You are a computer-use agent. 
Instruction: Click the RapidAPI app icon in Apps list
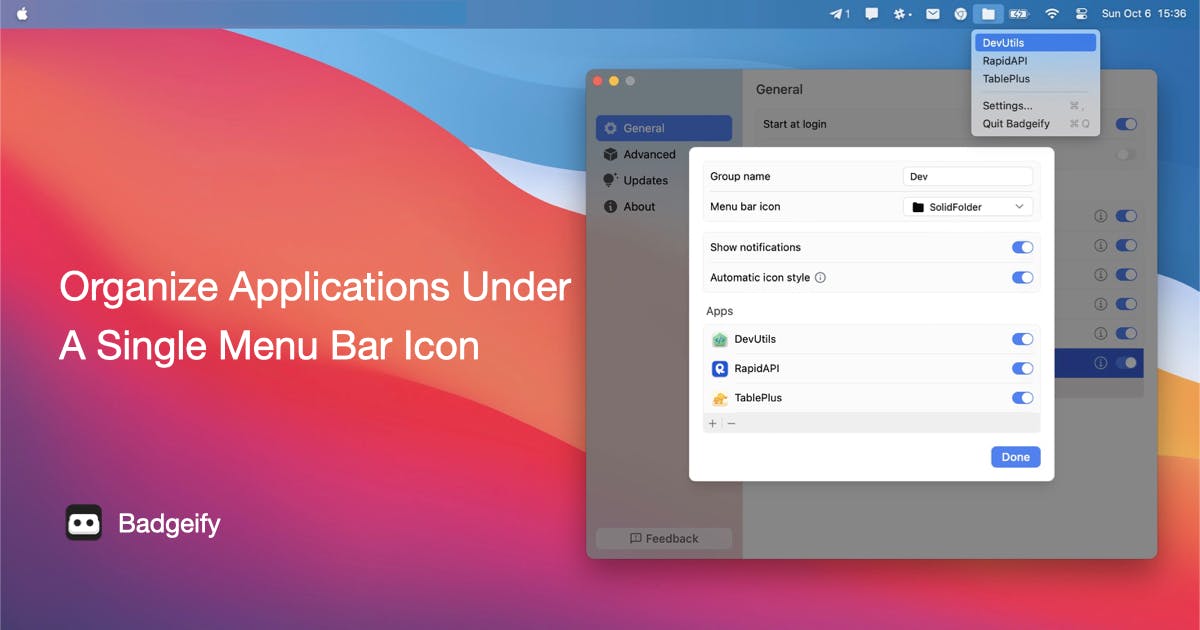(x=719, y=369)
